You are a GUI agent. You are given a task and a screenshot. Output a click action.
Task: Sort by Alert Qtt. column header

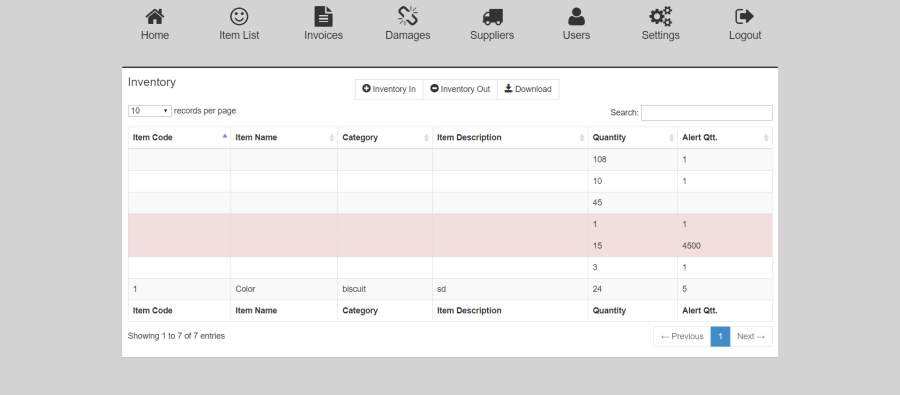pos(725,138)
